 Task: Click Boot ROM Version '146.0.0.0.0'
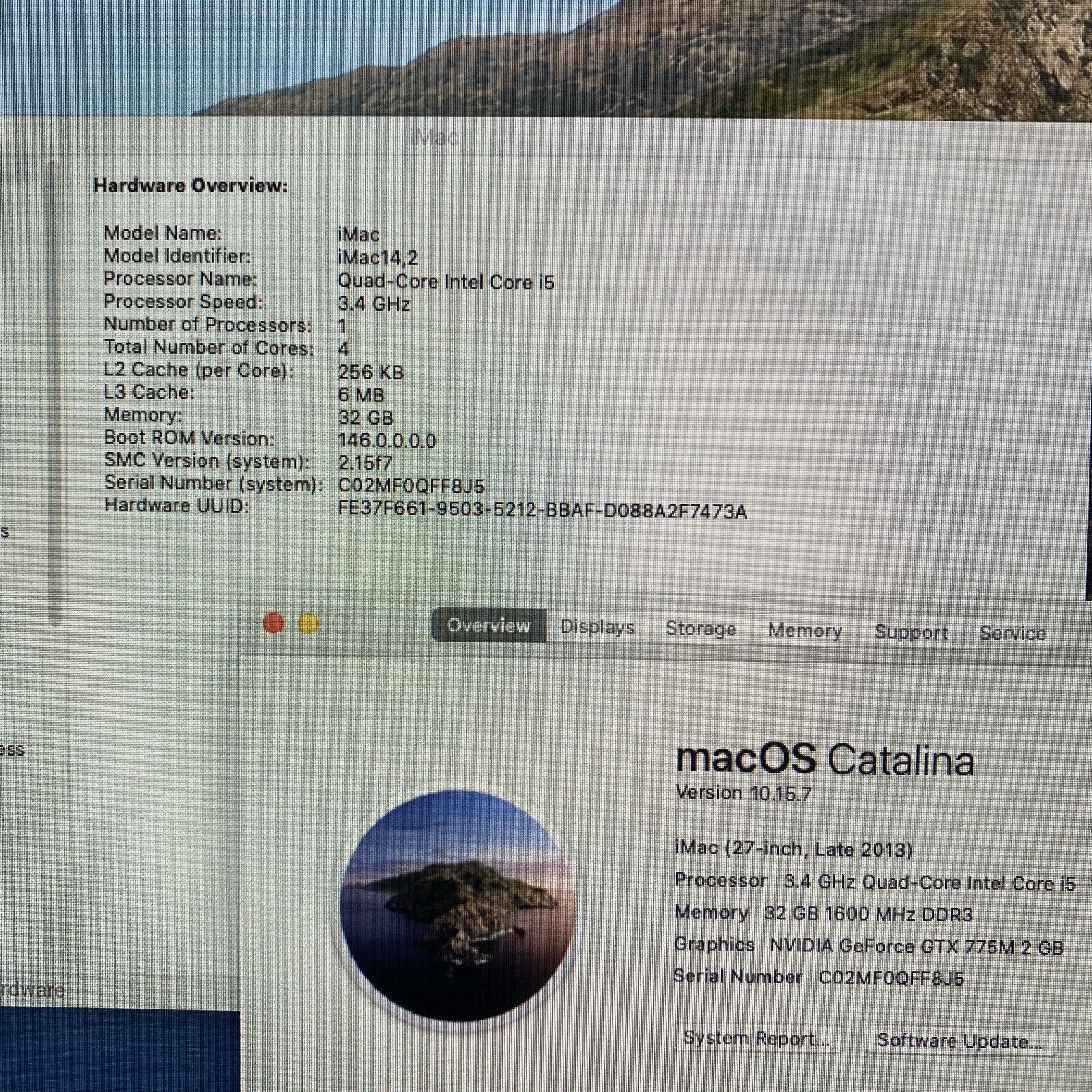(x=387, y=441)
